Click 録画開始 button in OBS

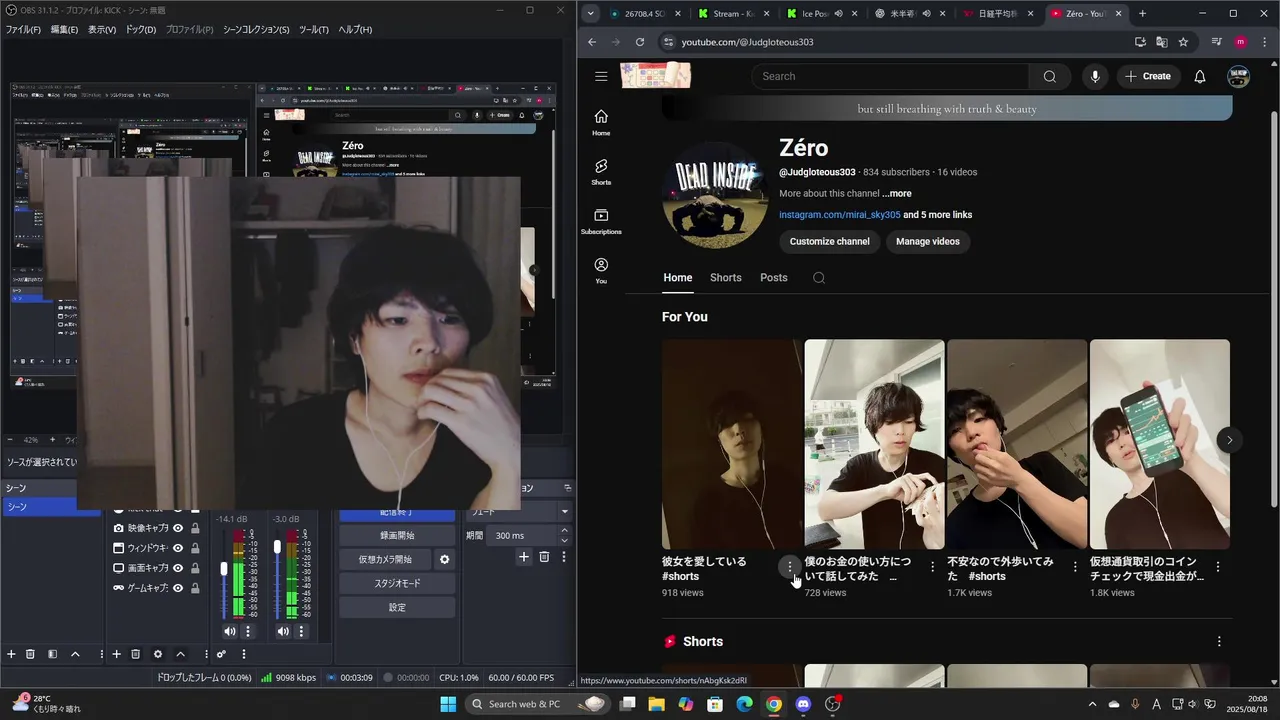click(x=397, y=535)
